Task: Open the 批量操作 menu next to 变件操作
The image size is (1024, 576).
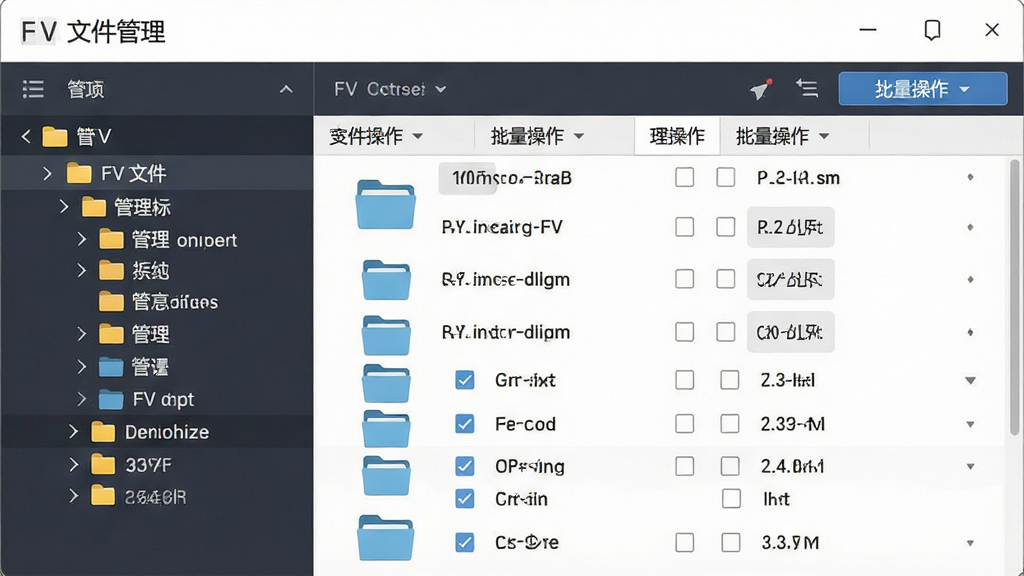Action: pyautogui.click(x=537, y=136)
